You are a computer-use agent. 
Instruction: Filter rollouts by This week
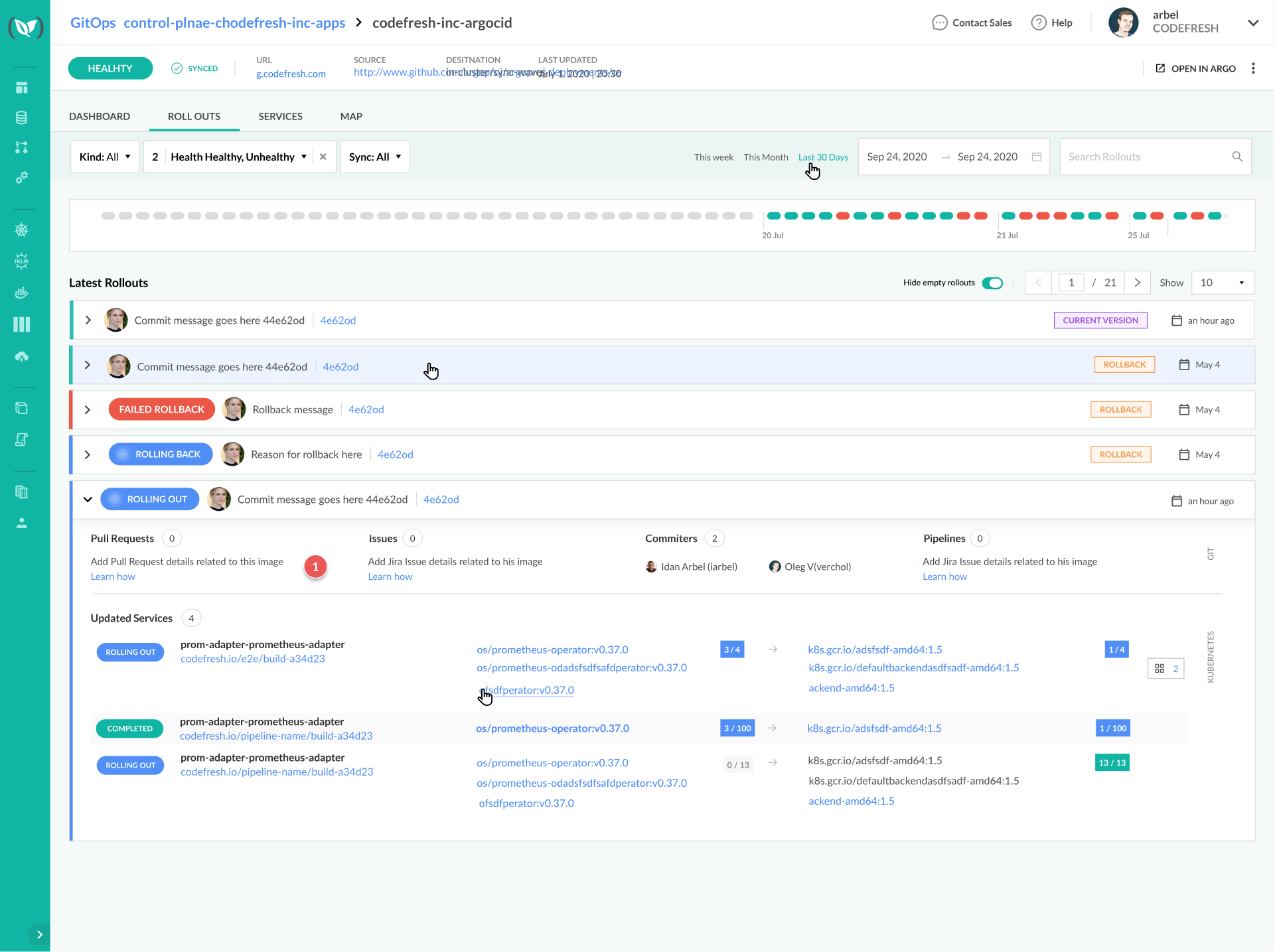(x=713, y=157)
